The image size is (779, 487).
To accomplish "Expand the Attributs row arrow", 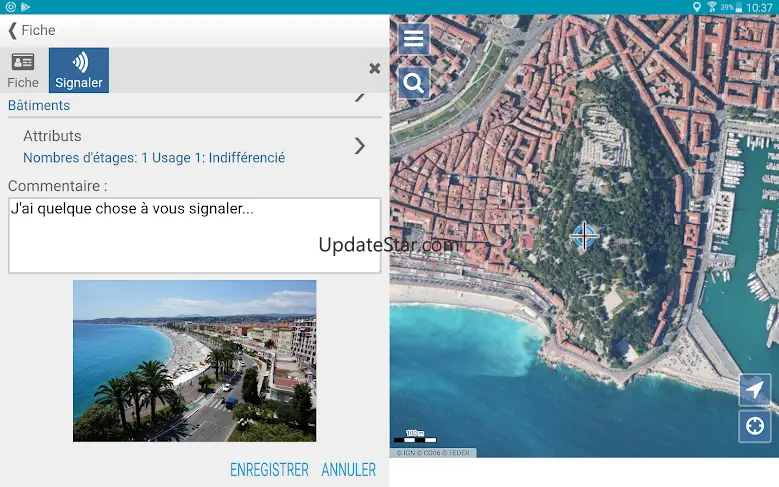I will point(360,146).
